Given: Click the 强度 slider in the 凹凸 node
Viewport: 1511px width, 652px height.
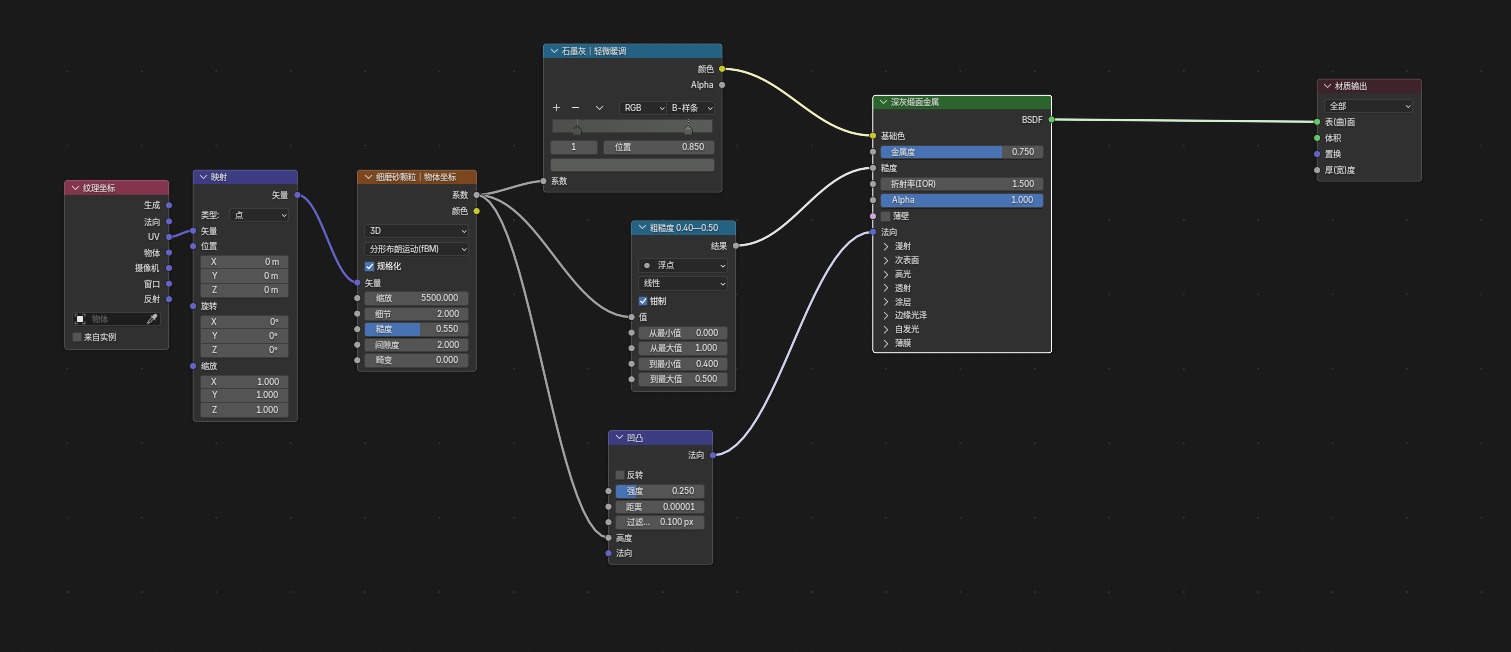Looking at the screenshot, I should 660,491.
